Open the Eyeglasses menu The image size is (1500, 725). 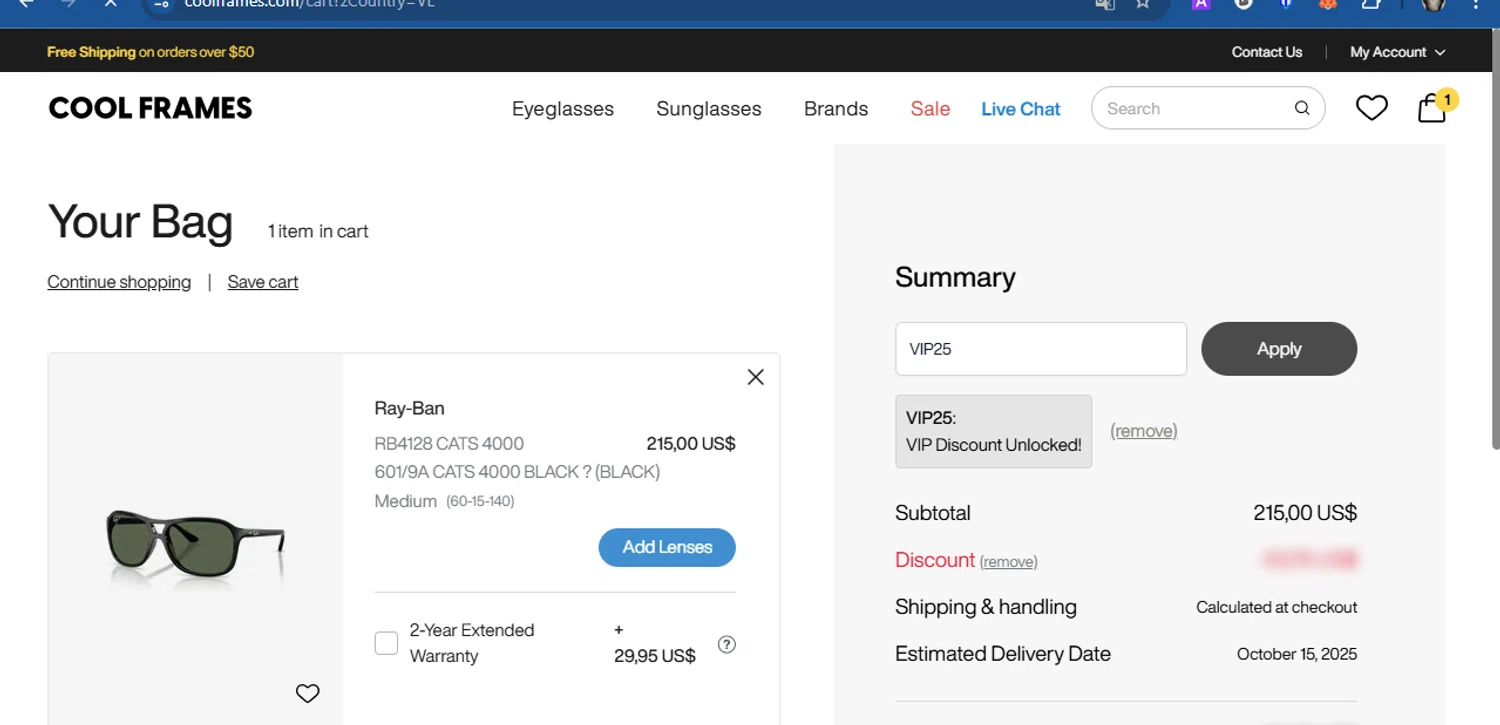point(563,109)
